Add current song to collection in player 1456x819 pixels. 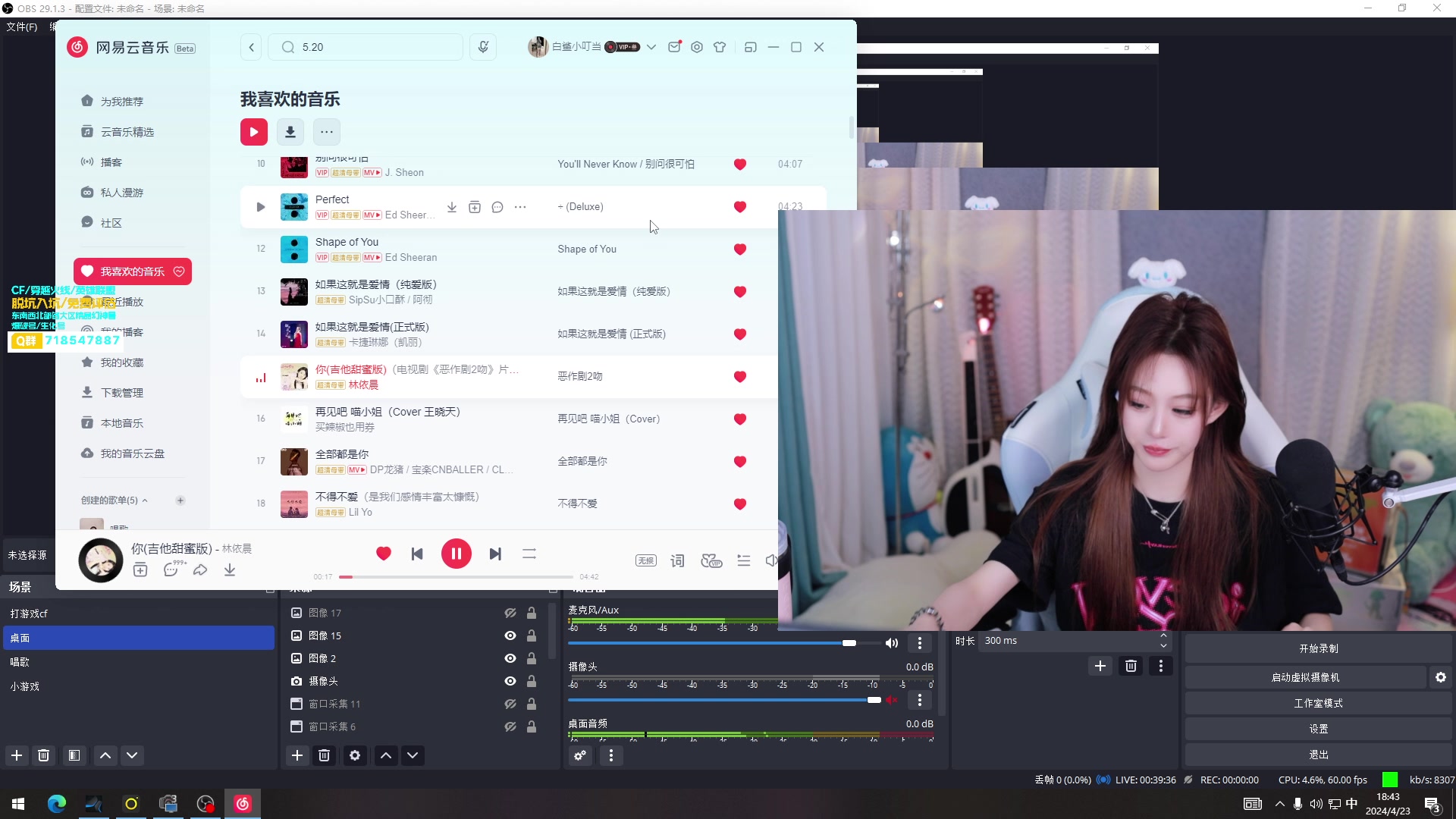click(x=140, y=570)
